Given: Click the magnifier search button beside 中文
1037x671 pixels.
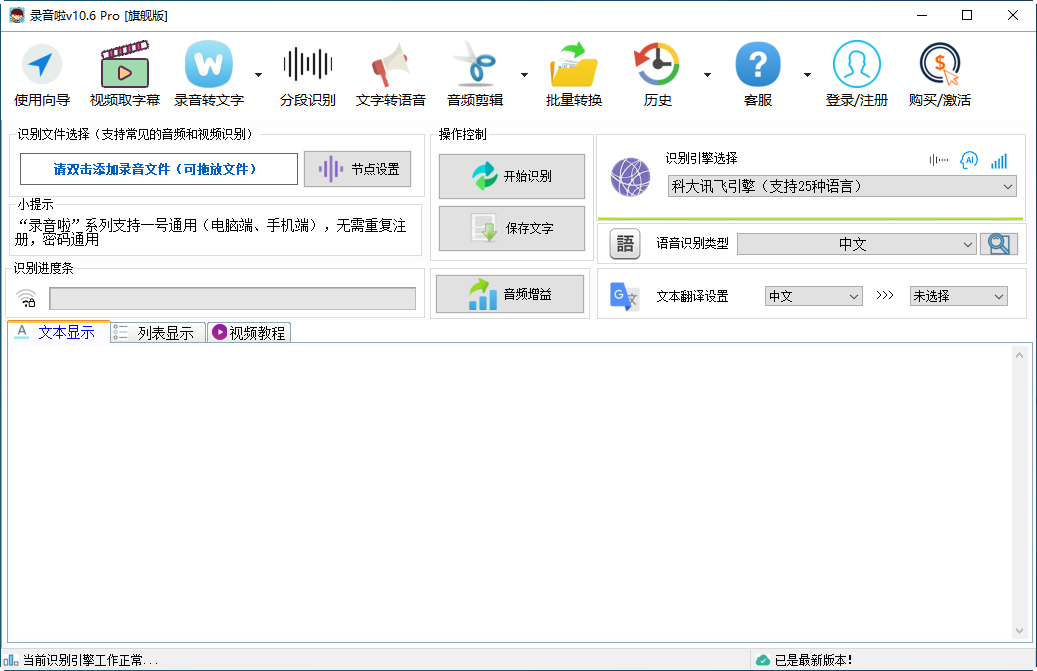Looking at the screenshot, I should [999, 245].
